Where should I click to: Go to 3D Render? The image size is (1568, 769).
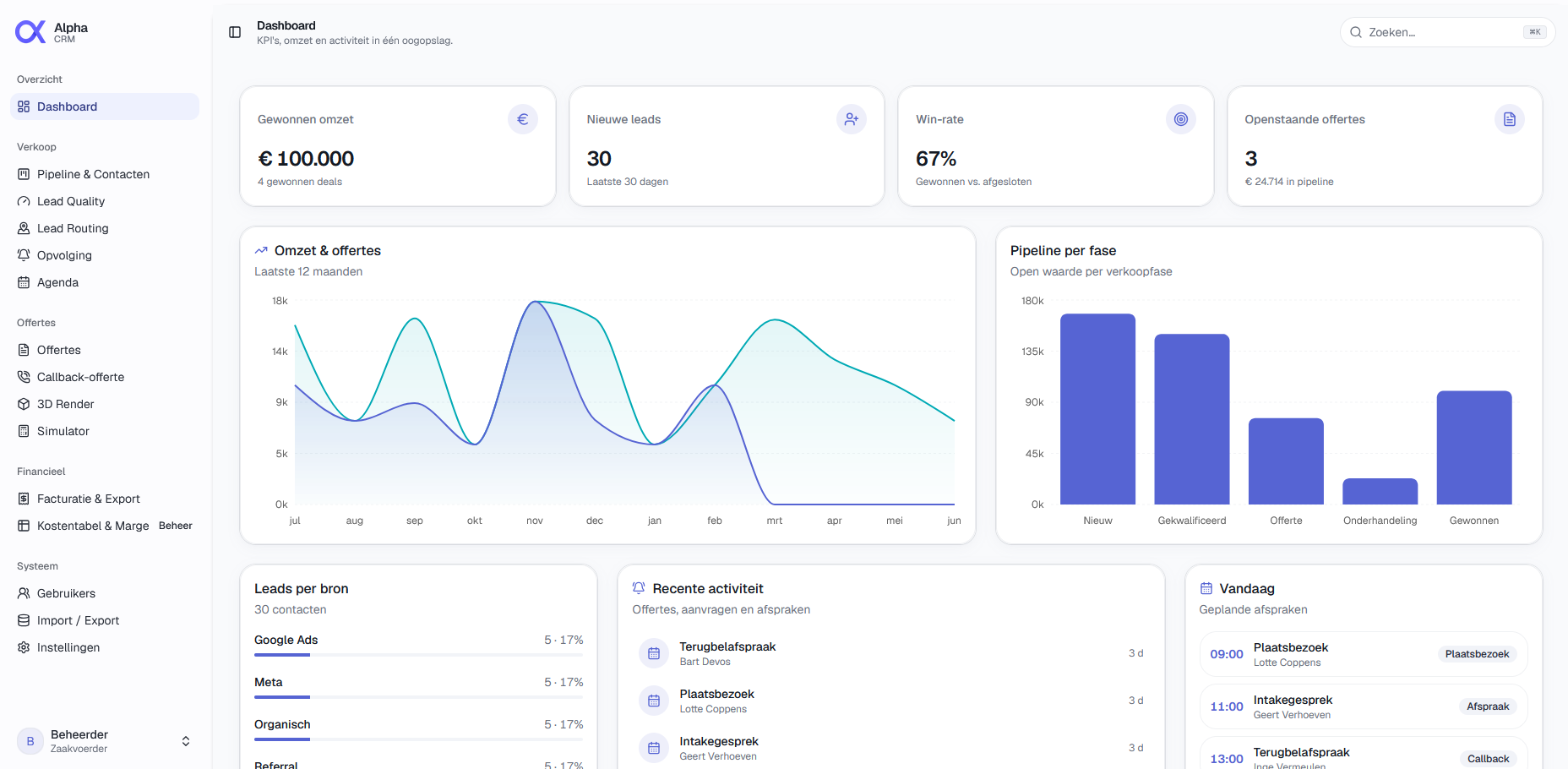(105, 404)
